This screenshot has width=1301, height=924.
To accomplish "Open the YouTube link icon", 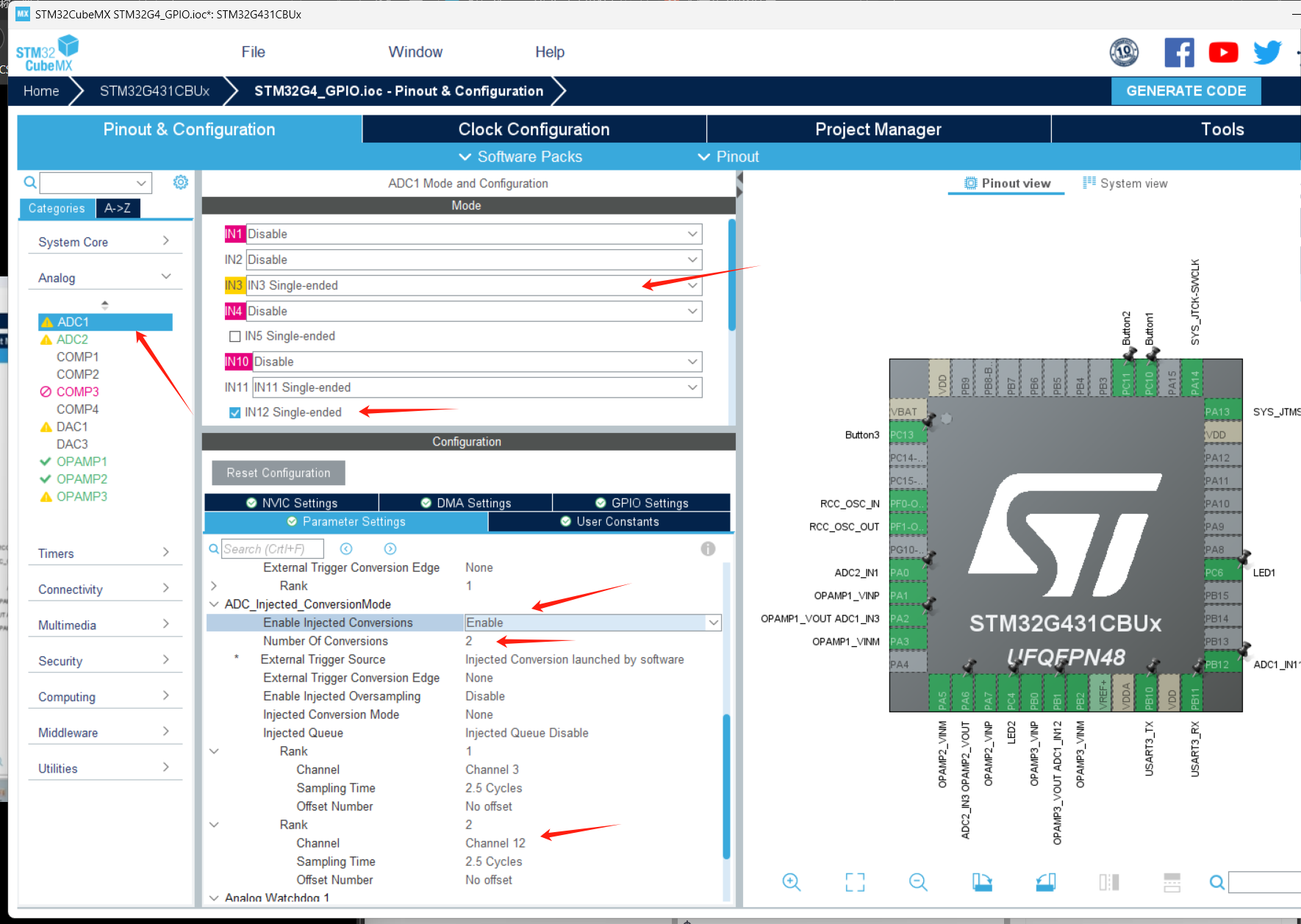I will tap(1223, 52).
